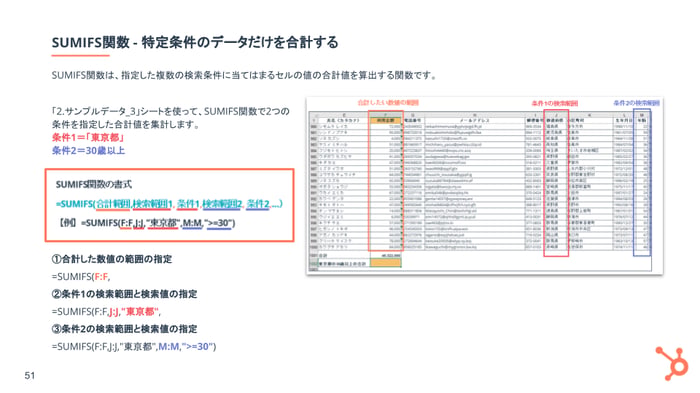Click the orange HubSpot sprocket logo
The image size is (700, 393).
[672, 363]
